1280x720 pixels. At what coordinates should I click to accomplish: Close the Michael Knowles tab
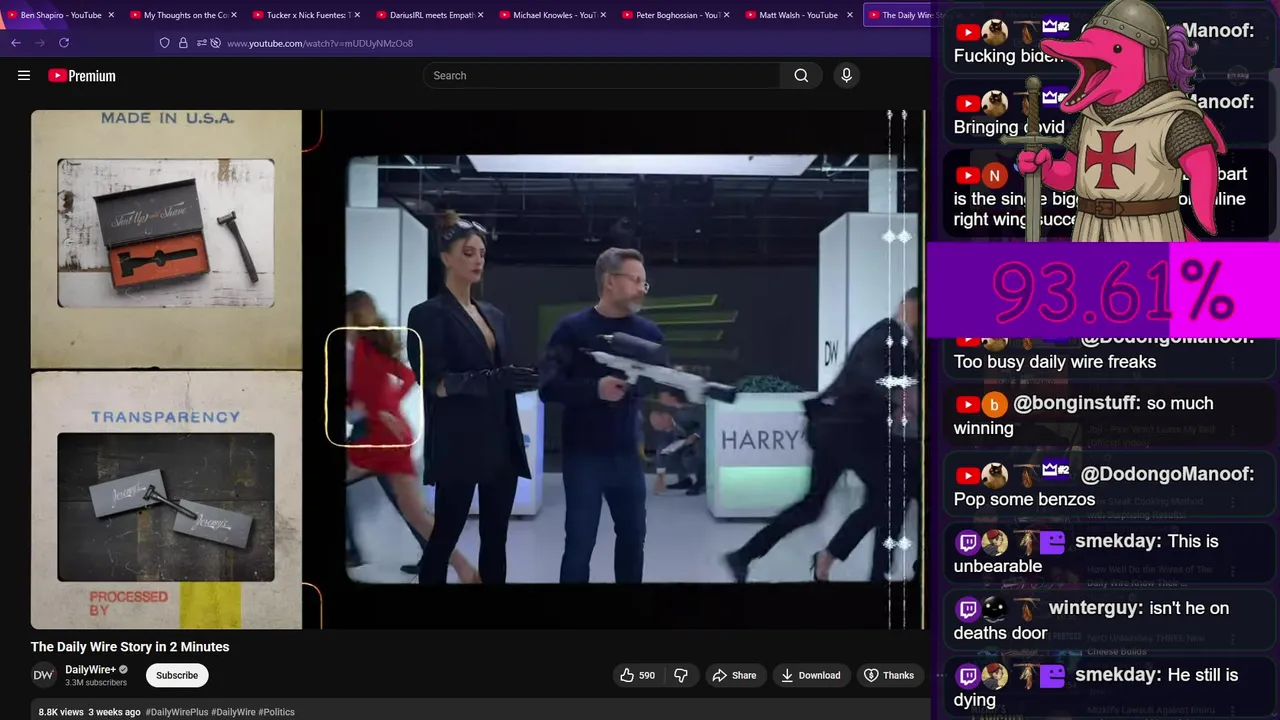point(603,15)
